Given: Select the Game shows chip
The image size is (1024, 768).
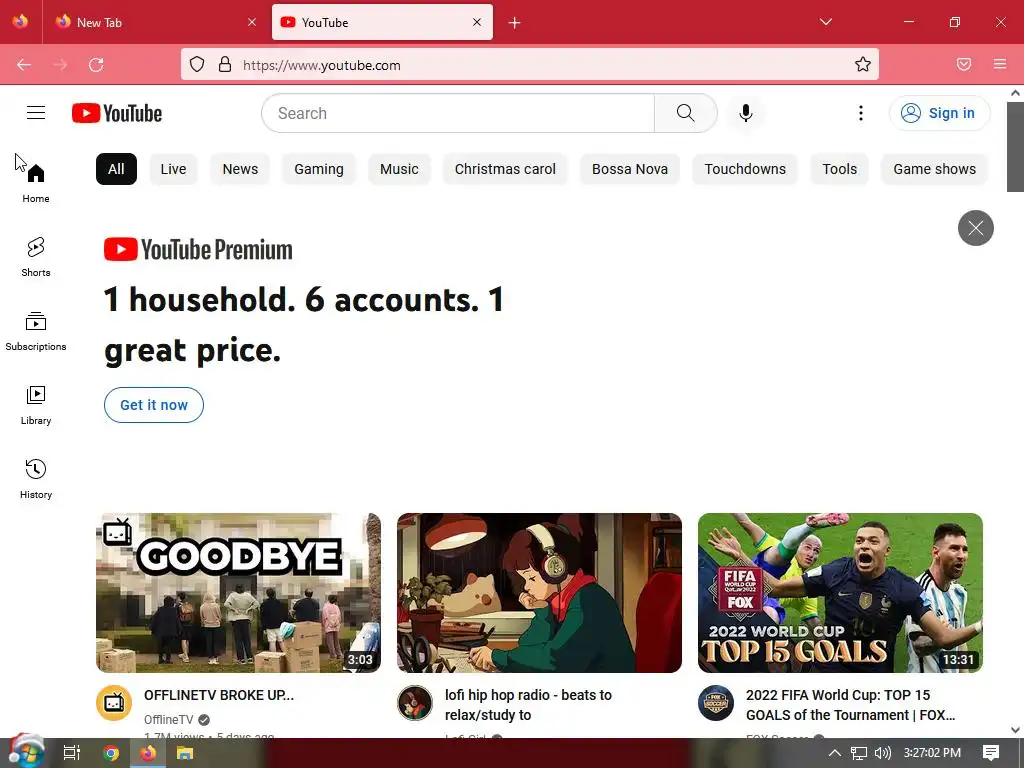Looking at the screenshot, I should coord(935,169).
